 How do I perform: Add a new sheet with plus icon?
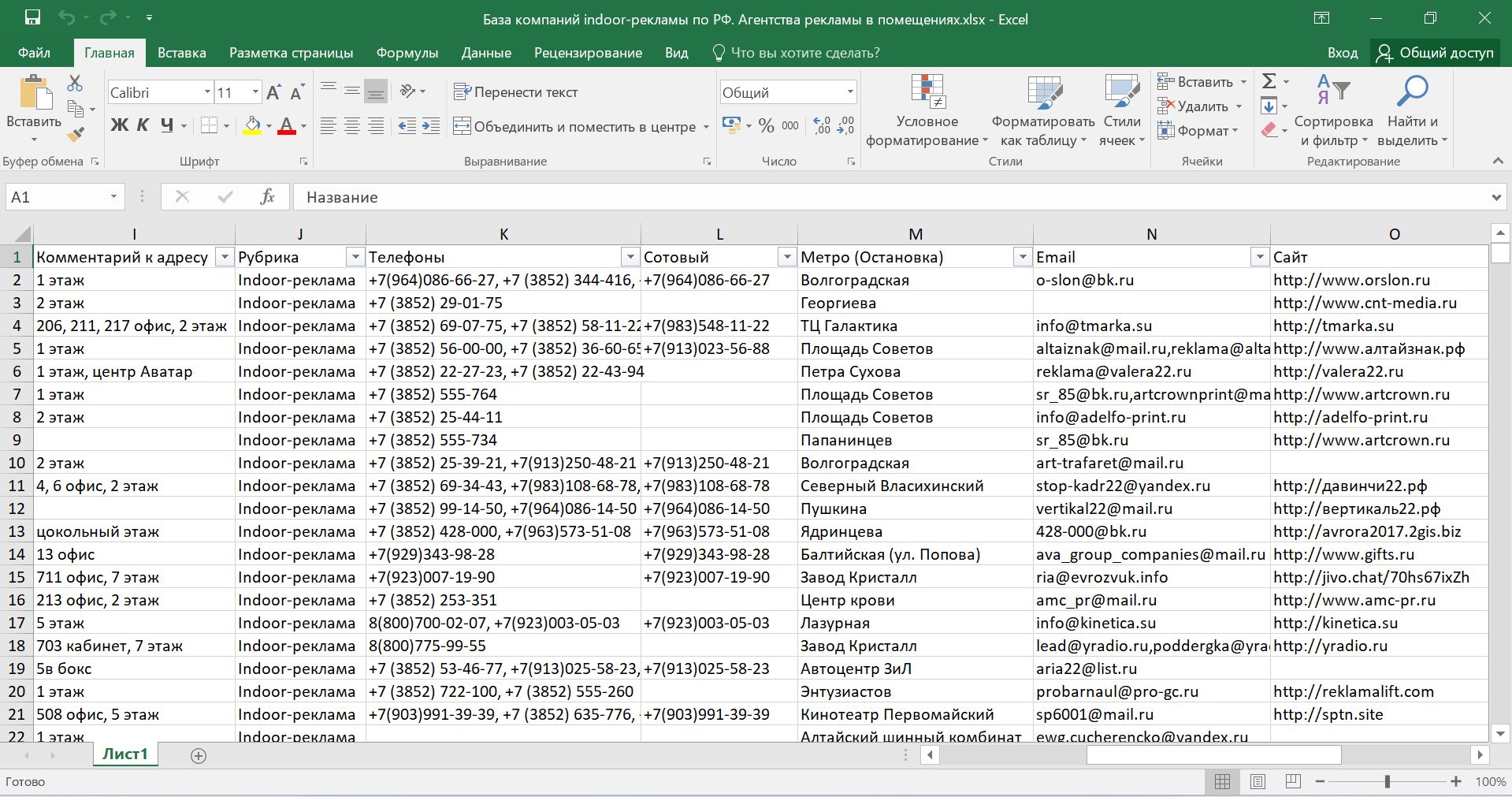click(x=199, y=756)
